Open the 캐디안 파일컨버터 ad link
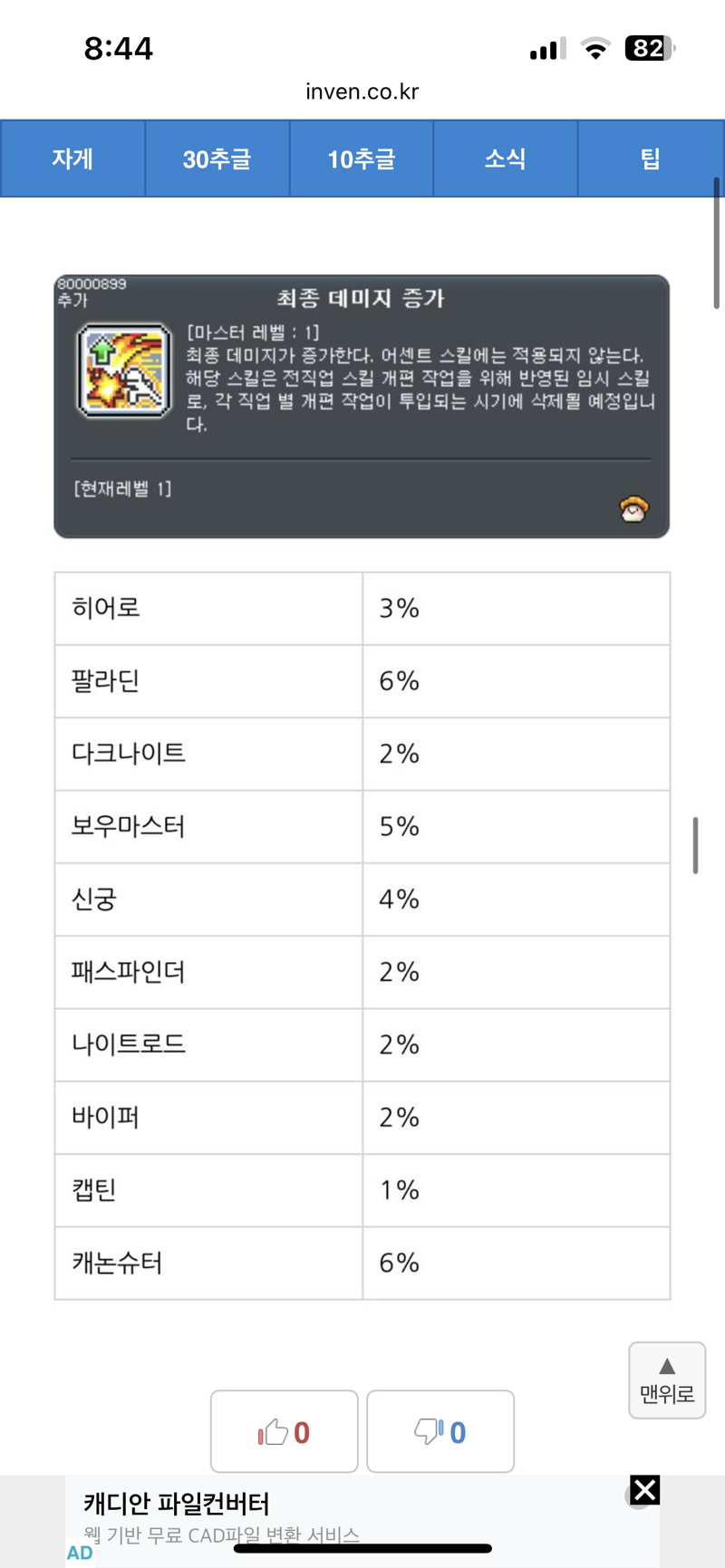Image resolution: width=725 pixels, height=1568 pixels. click(177, 1504)
